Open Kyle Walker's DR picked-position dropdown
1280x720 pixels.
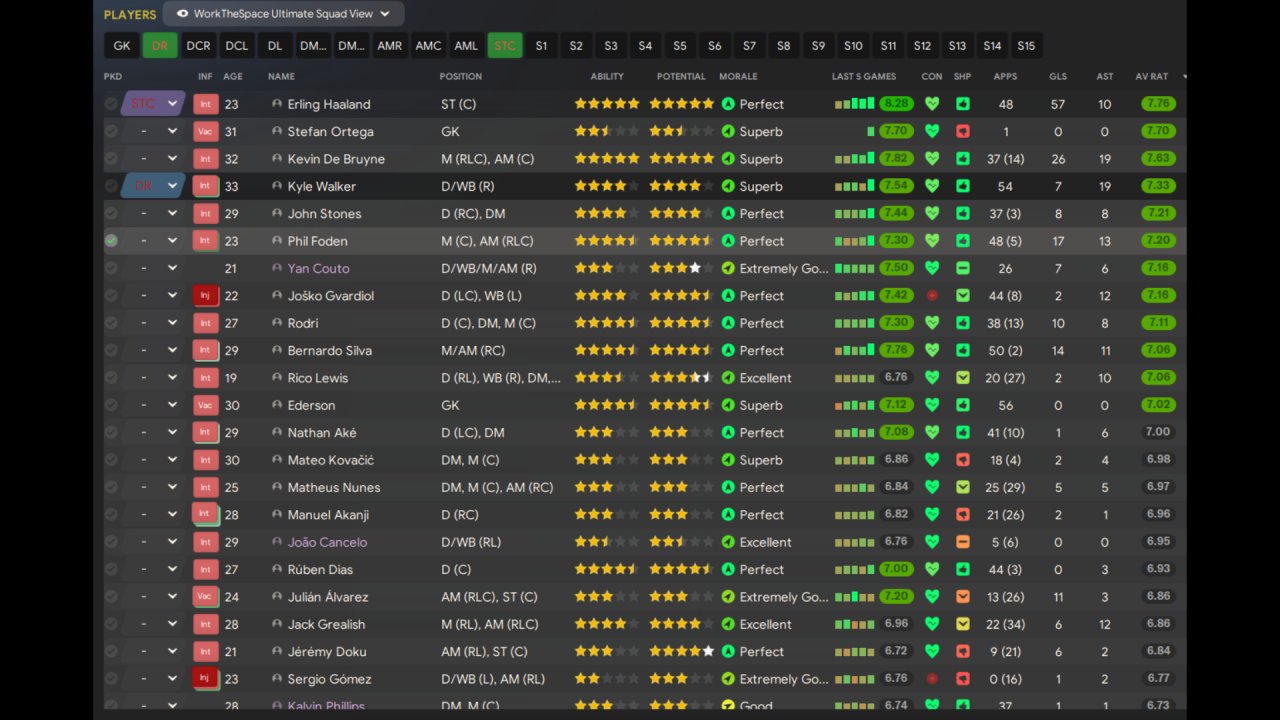(x=153, y=186)
